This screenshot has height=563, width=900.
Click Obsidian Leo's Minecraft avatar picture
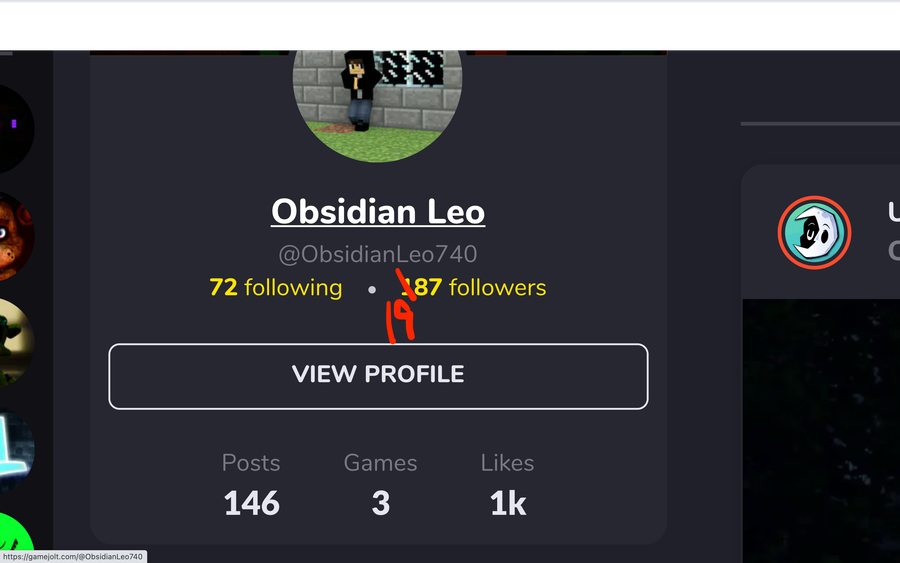click(378, 106)
